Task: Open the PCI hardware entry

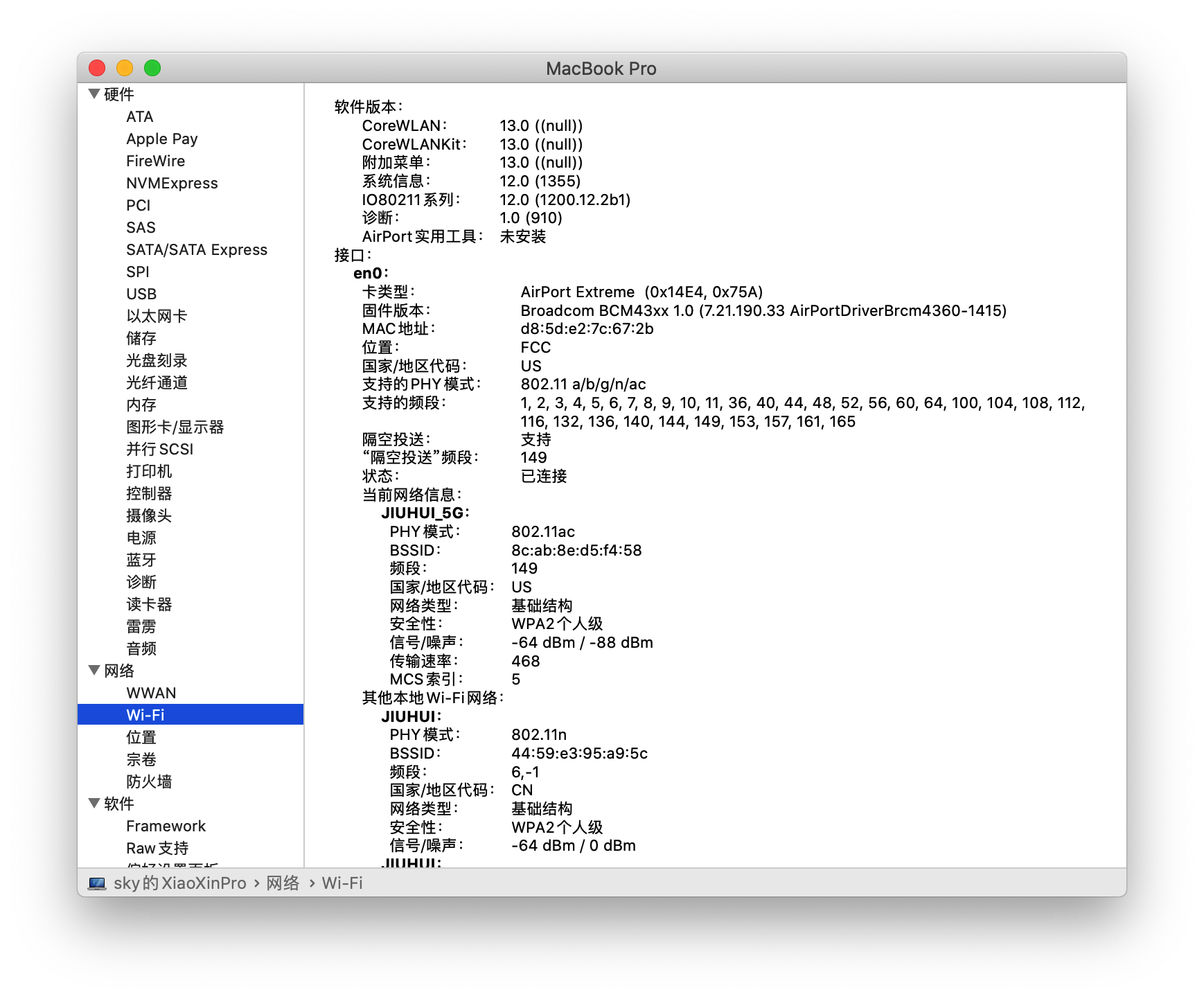Action: [139, 205]
